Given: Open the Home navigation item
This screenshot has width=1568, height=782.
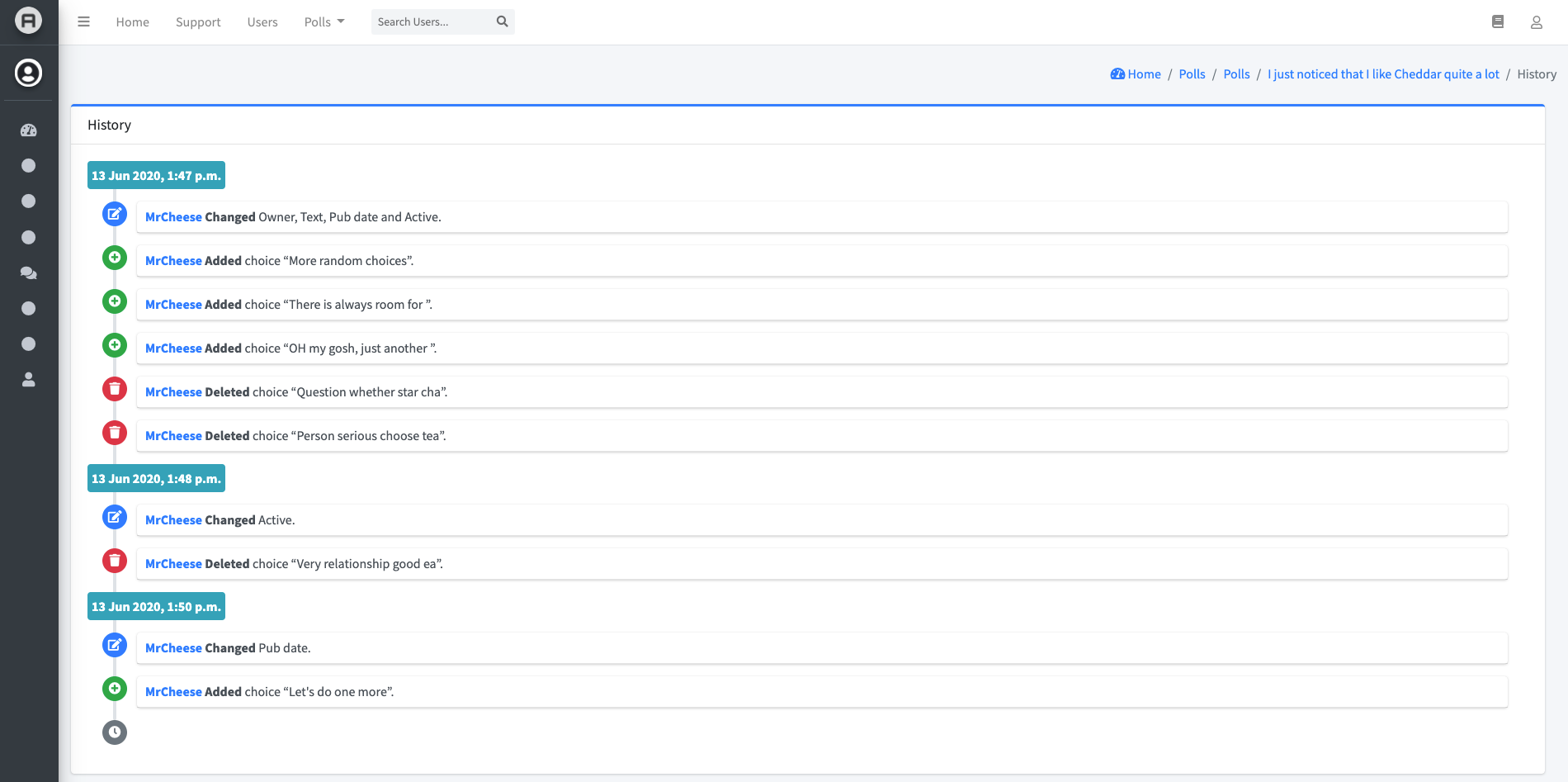Looking at the screenshot, I should (x=133, y=22).
